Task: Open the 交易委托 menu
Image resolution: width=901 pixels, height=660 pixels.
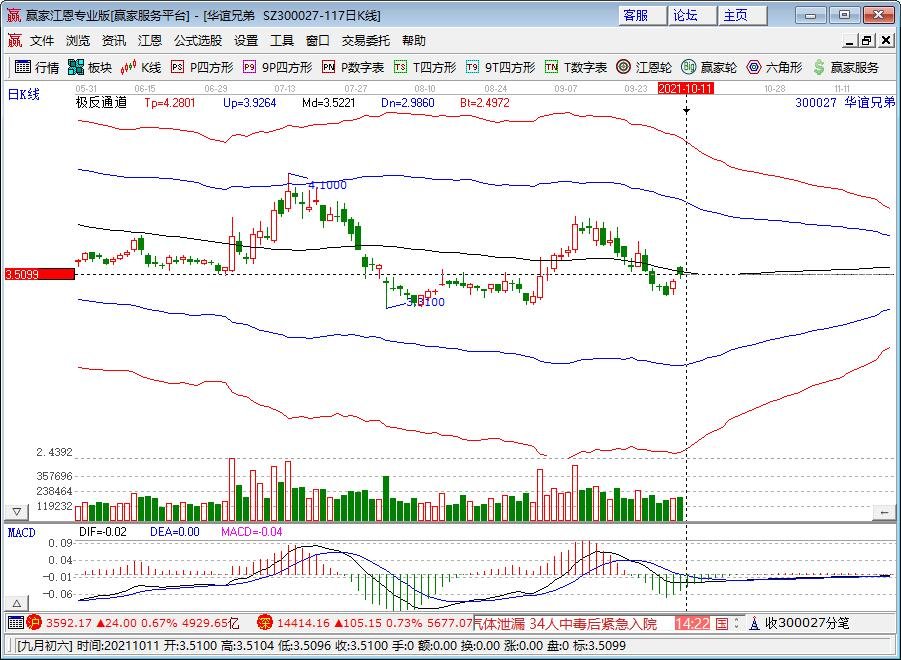Action: [366, 41]
